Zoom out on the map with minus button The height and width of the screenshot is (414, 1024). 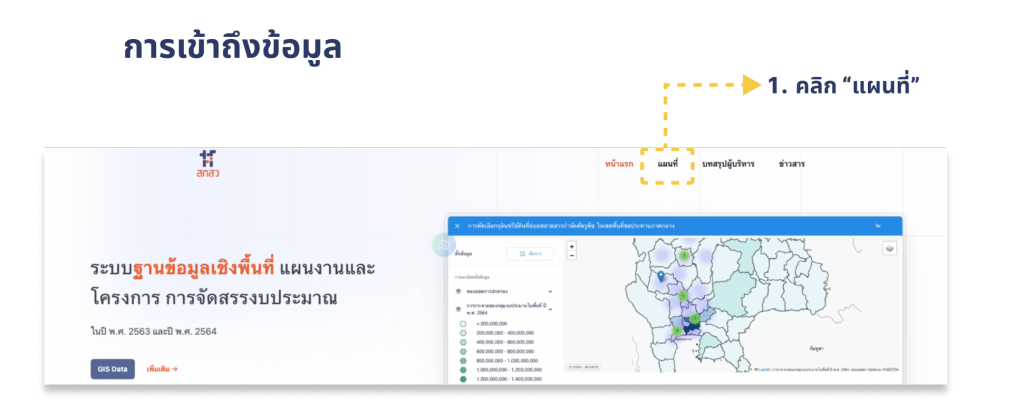coord(572,255)
